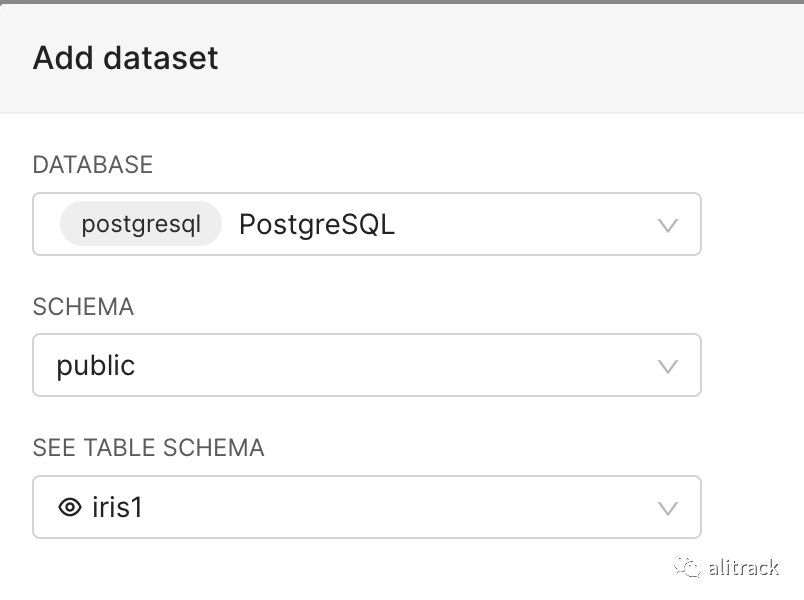Click the SEE TABLE SCHEMA label
804x600 pixels.
(x=148, y=448)
